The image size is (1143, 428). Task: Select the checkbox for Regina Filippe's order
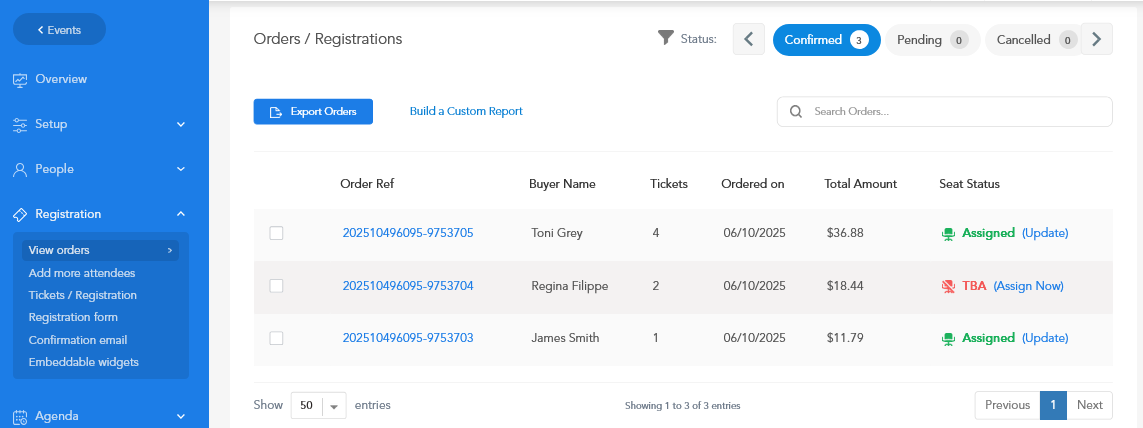click(277, 286)
